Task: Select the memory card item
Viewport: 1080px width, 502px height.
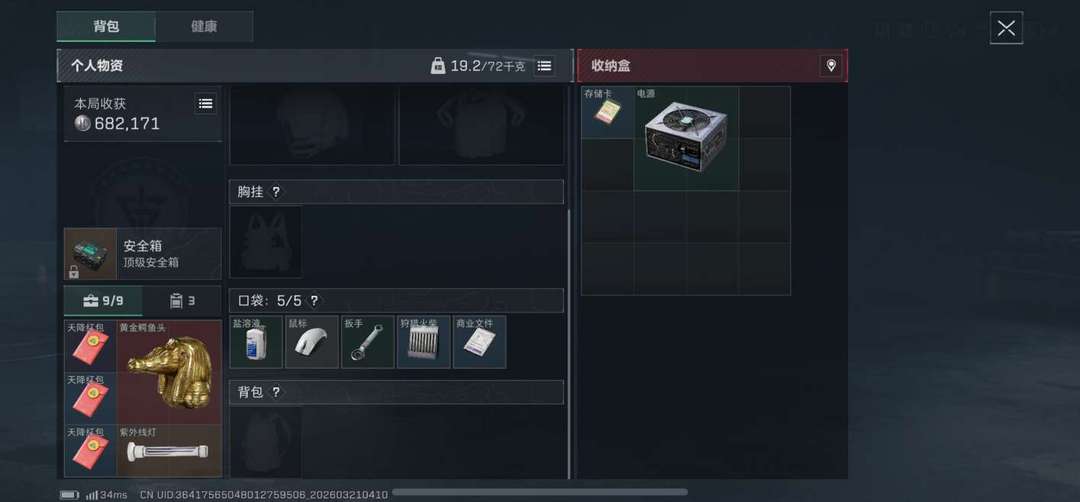Action: tap(607, 112)
